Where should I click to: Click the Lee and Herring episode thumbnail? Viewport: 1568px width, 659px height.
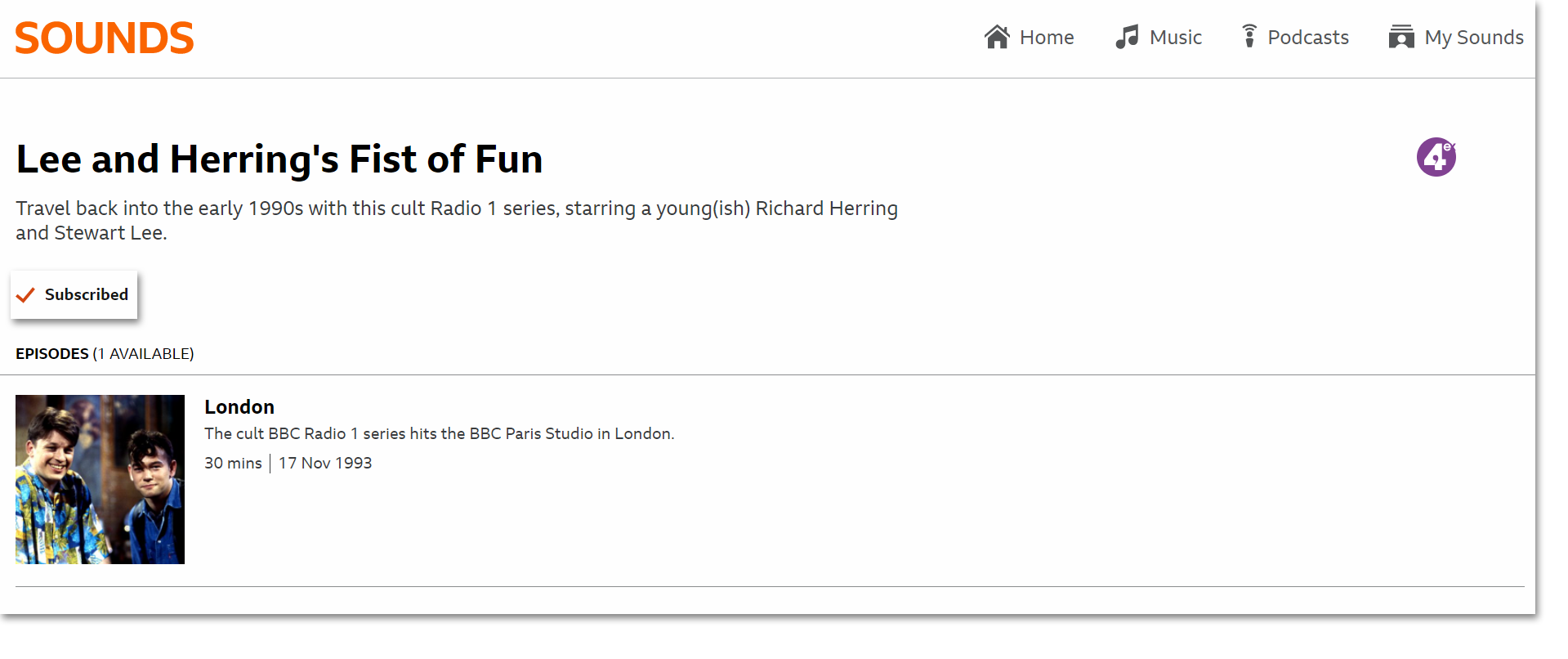[100, 479]
